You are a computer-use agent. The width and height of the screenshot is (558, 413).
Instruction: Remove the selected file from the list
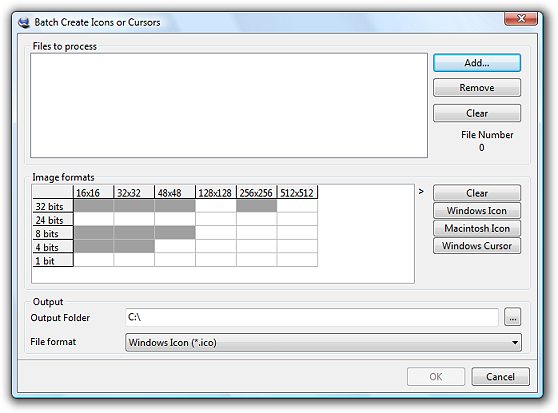(477, 88)
